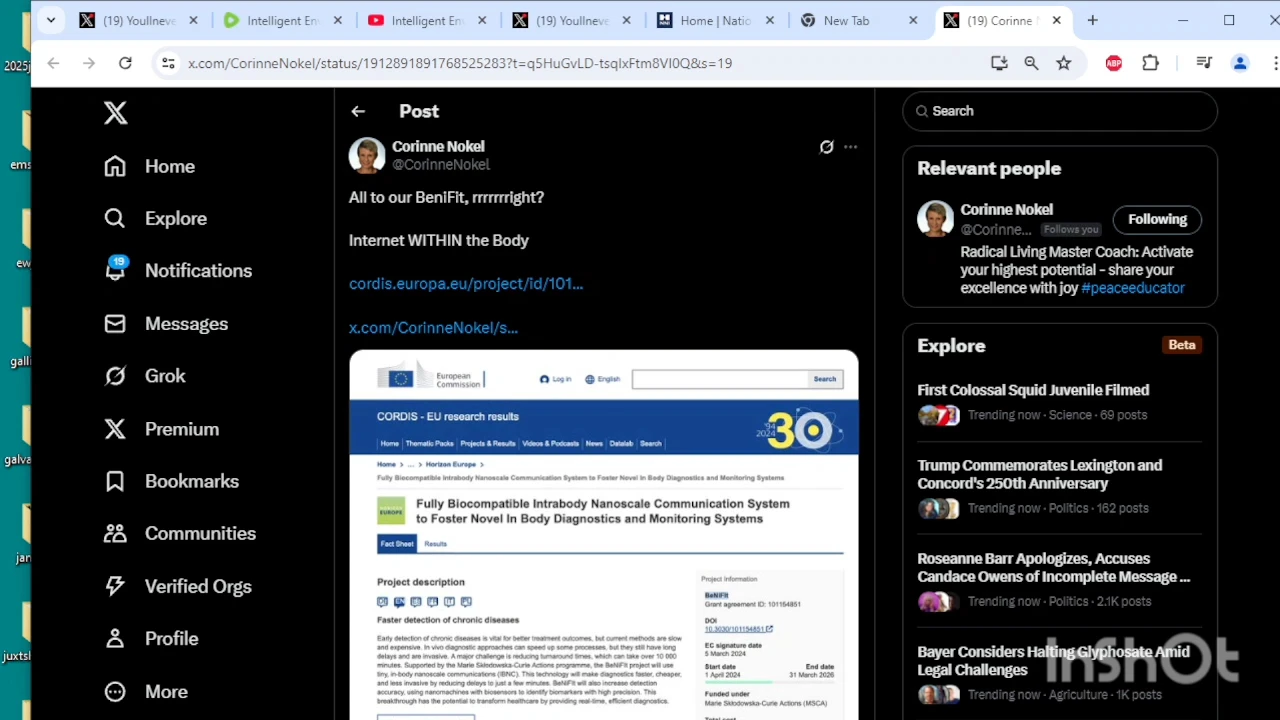This screenshot has width=1280, height=720.
Task: Open Grok from the sidebar
Action: [145, 376]
